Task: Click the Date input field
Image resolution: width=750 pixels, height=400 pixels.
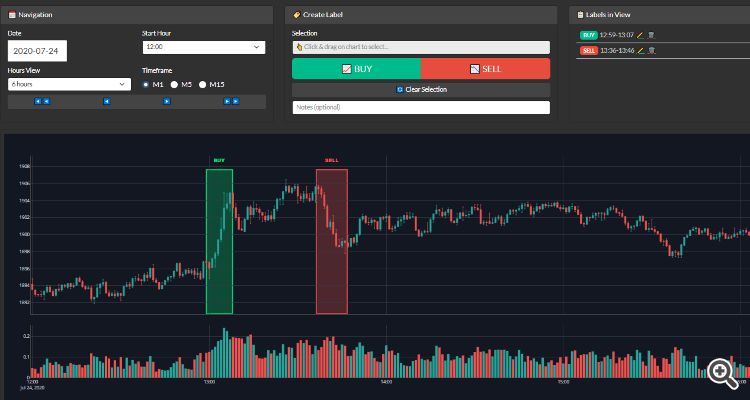Action: click(36, 50)
